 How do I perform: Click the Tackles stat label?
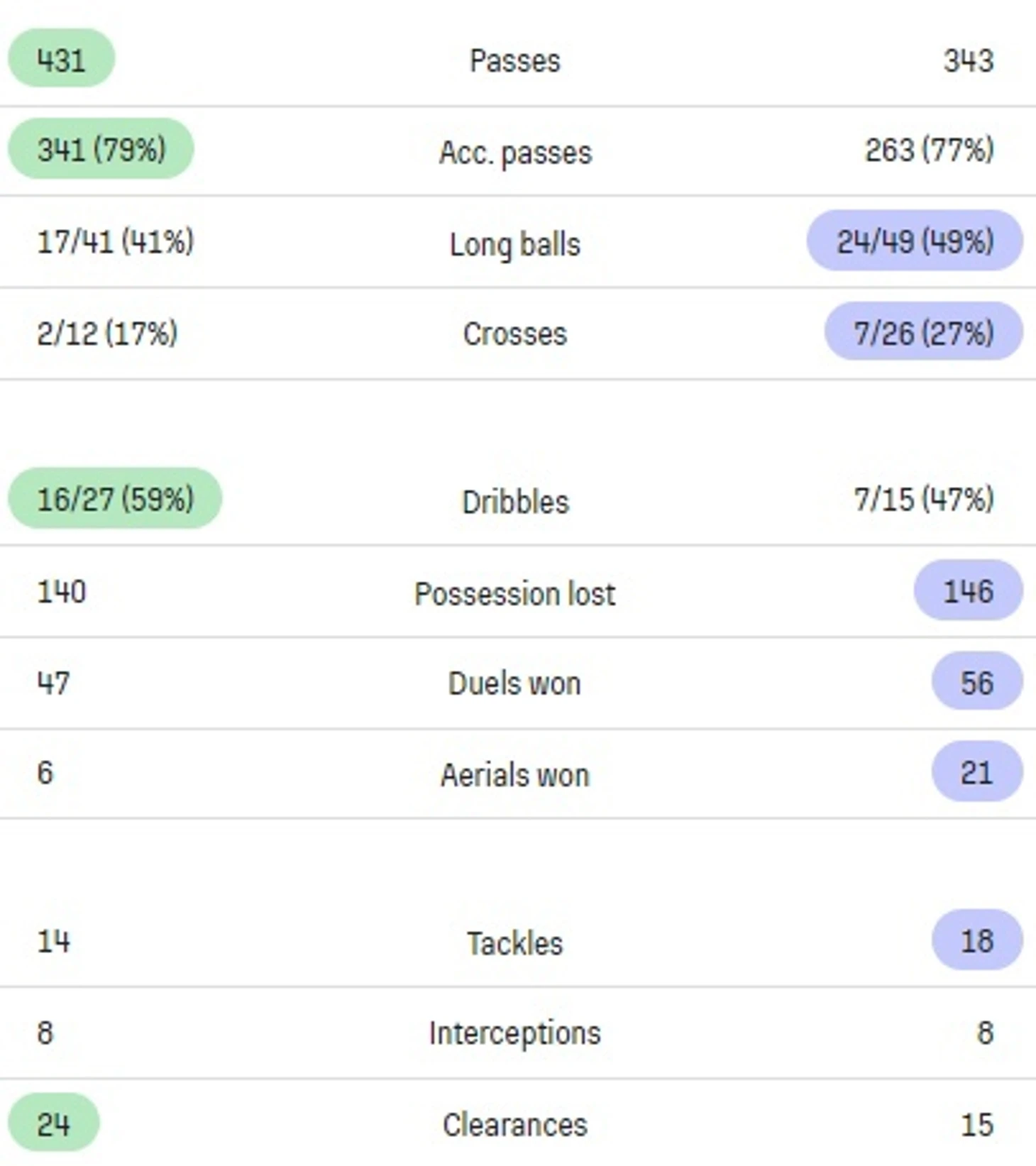pyautogui.click(x=515, y=943)
